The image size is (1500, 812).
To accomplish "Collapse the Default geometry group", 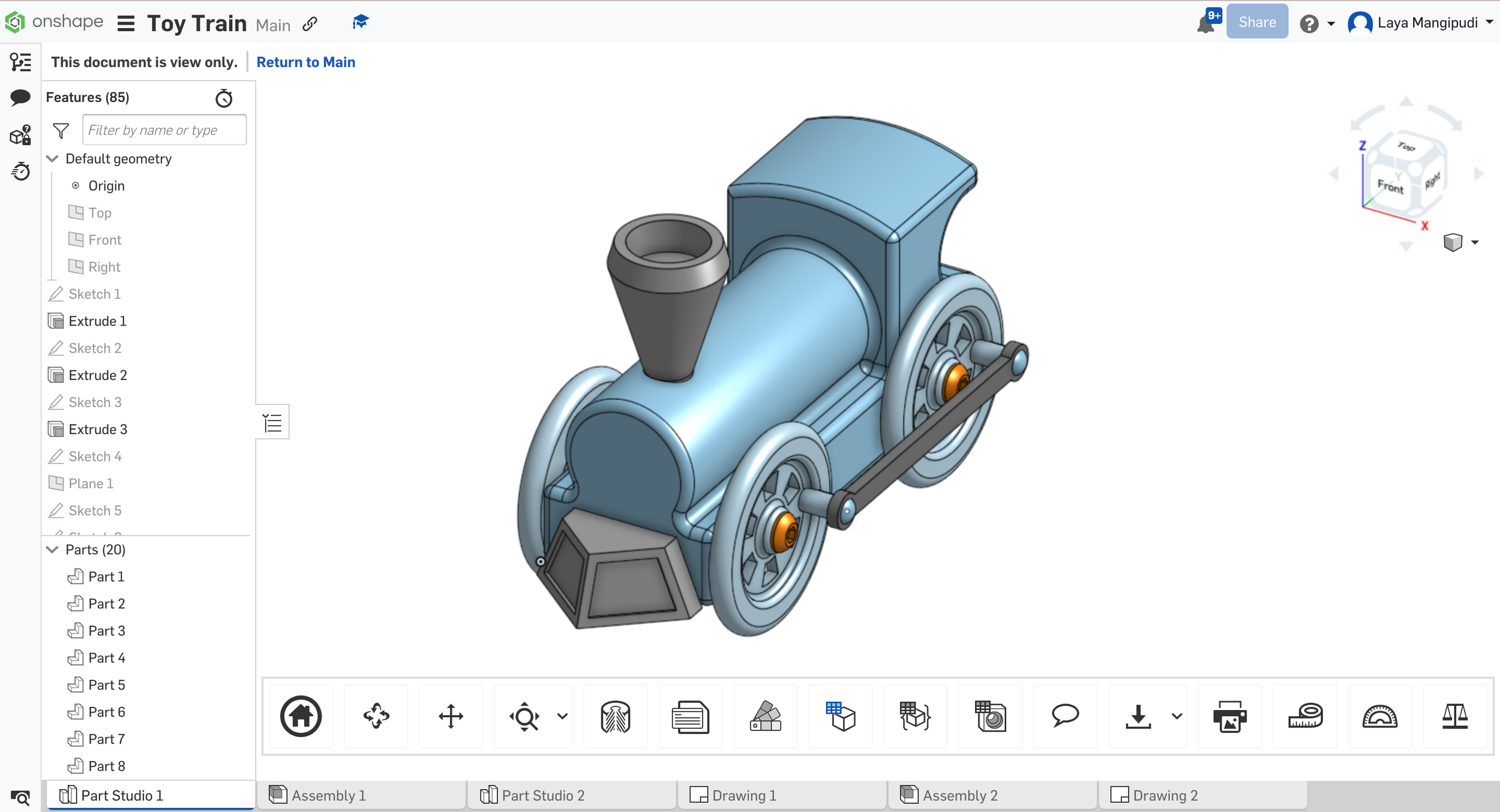I will click(x=53, y=159).
